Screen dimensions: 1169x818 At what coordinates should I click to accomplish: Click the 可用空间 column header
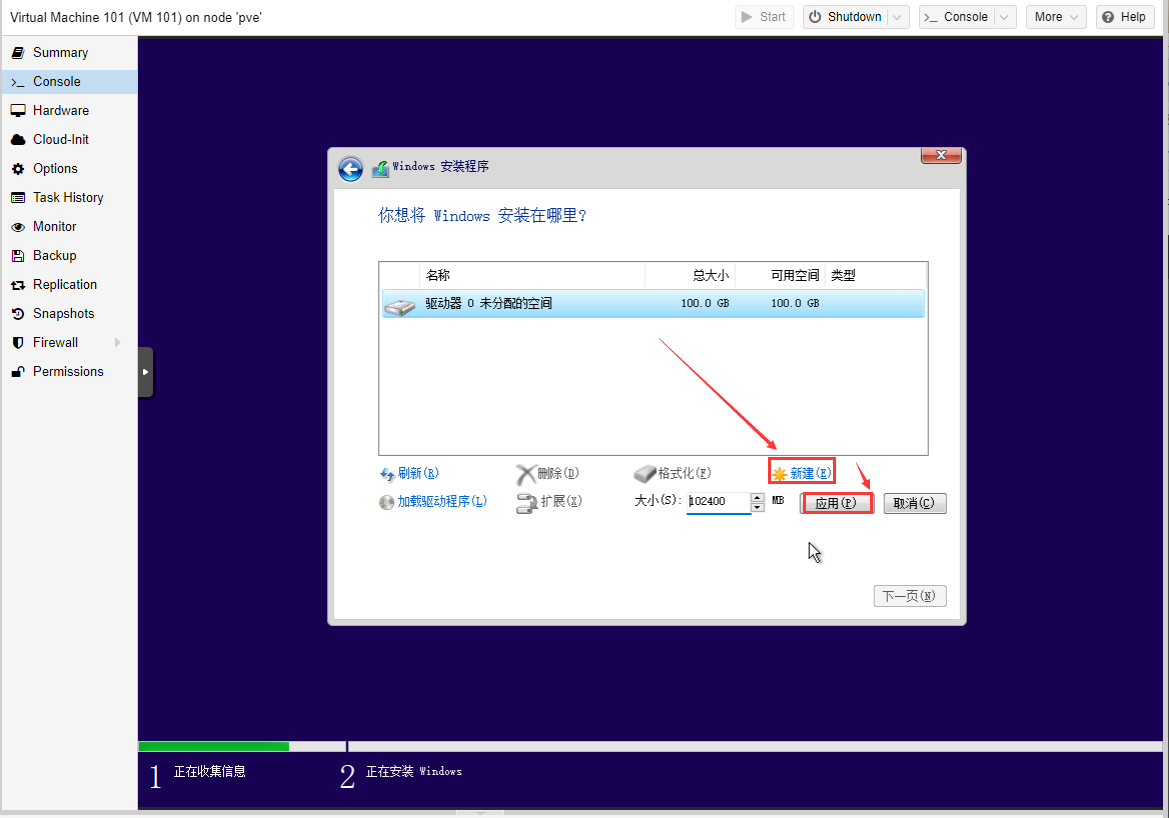[780, 275]
